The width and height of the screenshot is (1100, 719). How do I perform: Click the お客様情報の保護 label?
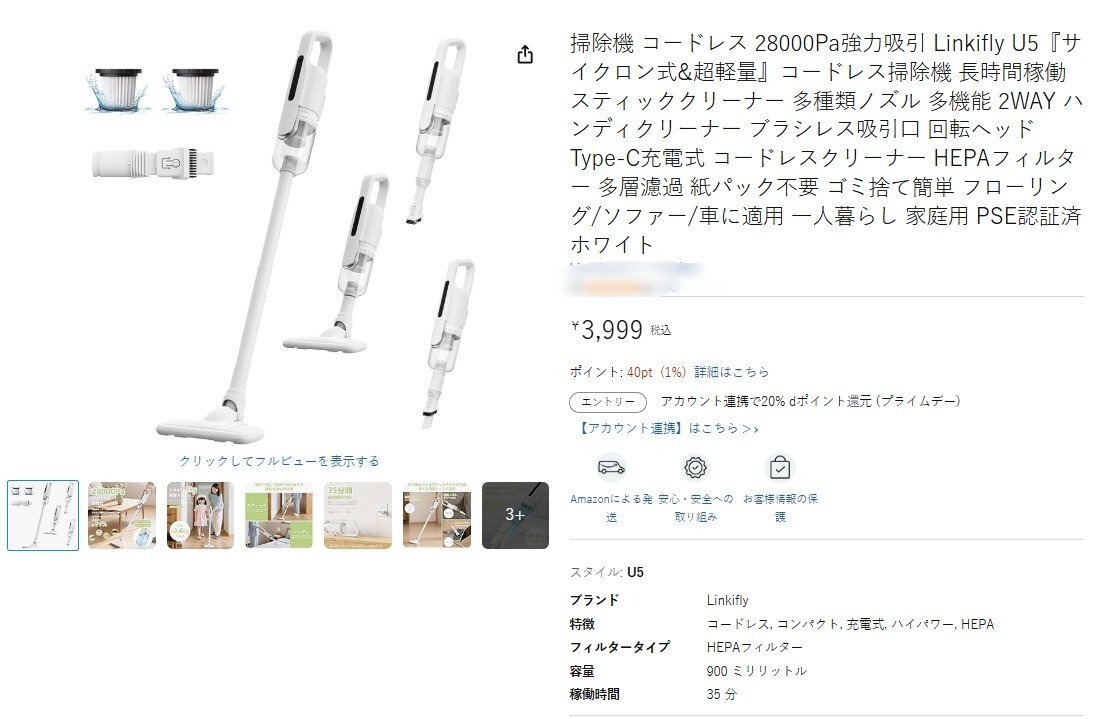click(780, 508)
